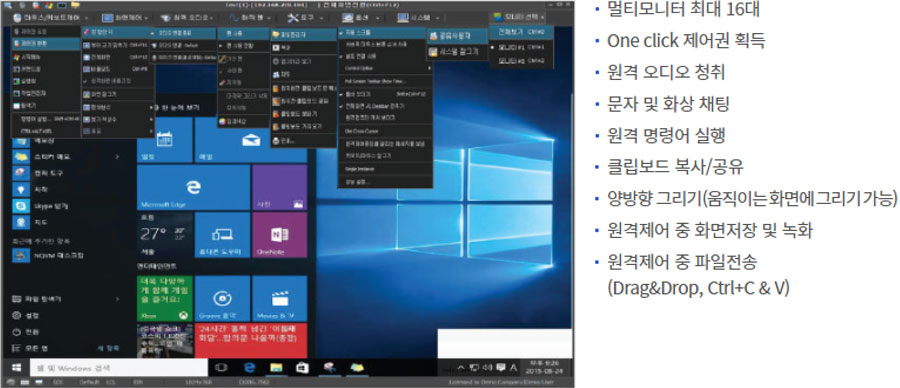Viewport: 900px width, 388px height.
Task: Open the Groove 음악 tile
Action: pos(222,298)
